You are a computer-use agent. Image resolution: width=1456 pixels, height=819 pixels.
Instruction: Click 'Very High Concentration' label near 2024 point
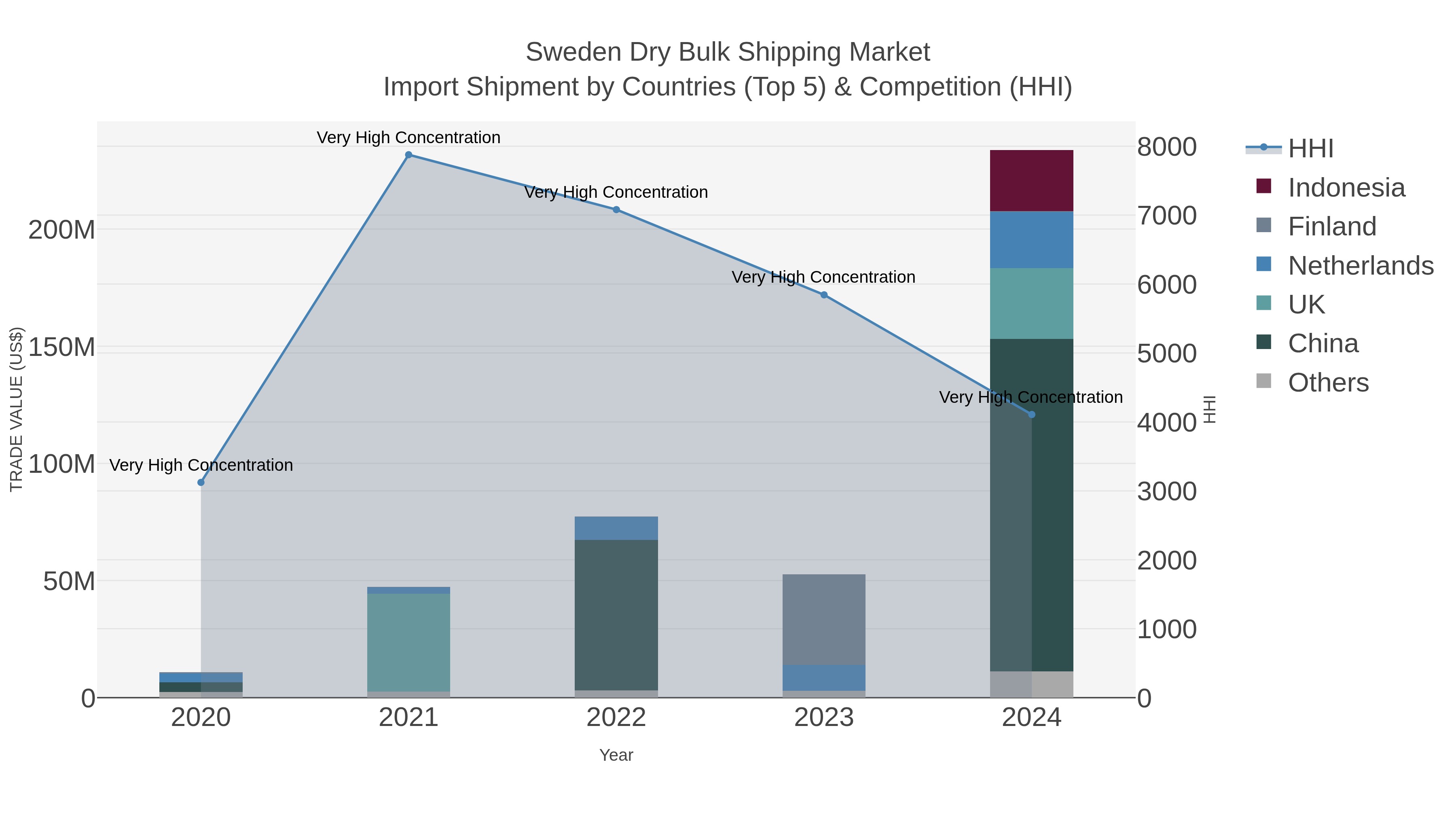pos(1031,397)
